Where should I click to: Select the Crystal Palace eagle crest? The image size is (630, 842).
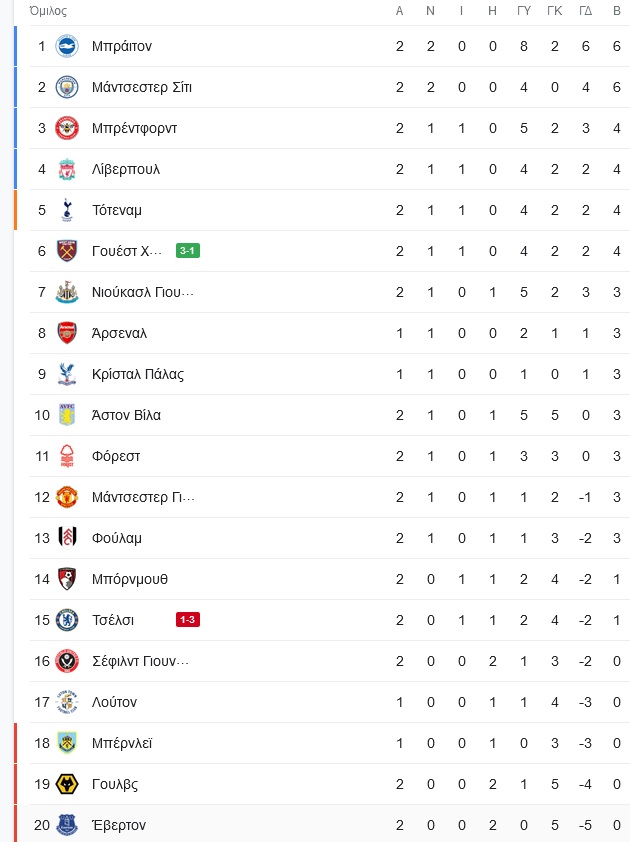[x=67, y=374]
